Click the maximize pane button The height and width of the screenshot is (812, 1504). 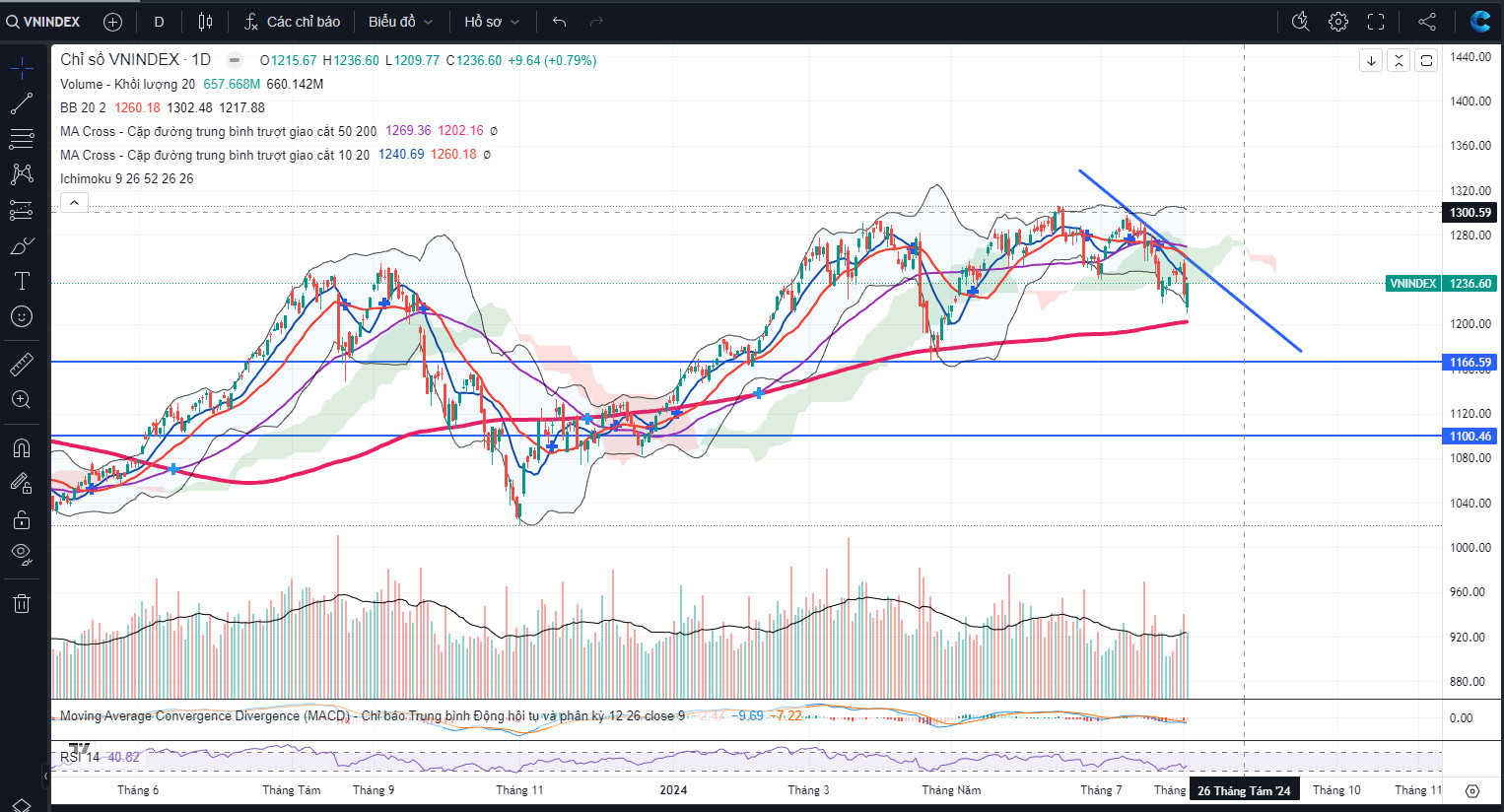(x=1426, y=61)
